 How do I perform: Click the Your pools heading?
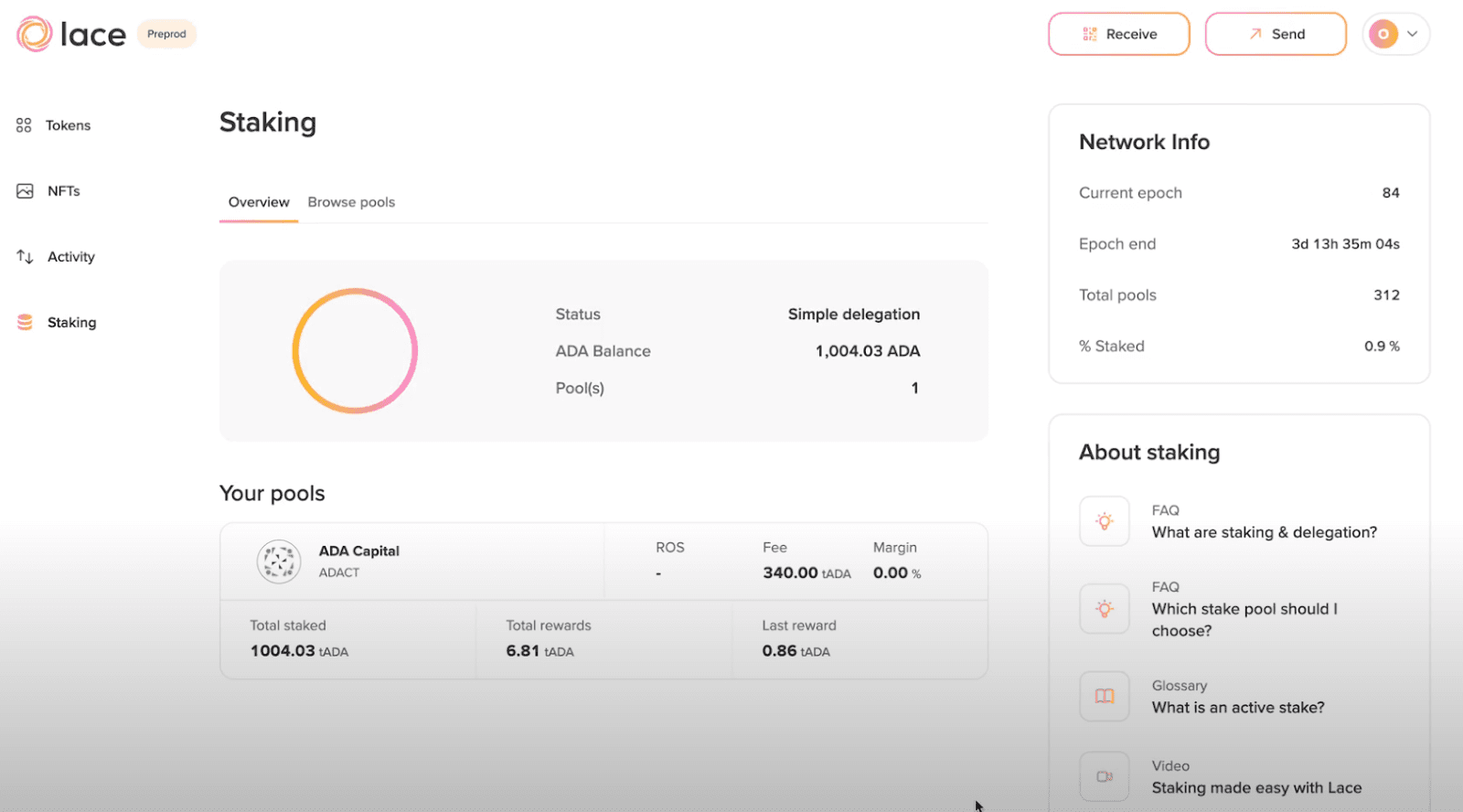pos(272,494)
